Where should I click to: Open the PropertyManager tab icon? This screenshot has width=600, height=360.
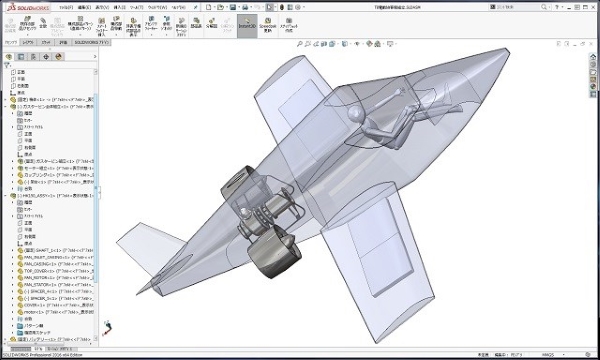click(21, 57)
